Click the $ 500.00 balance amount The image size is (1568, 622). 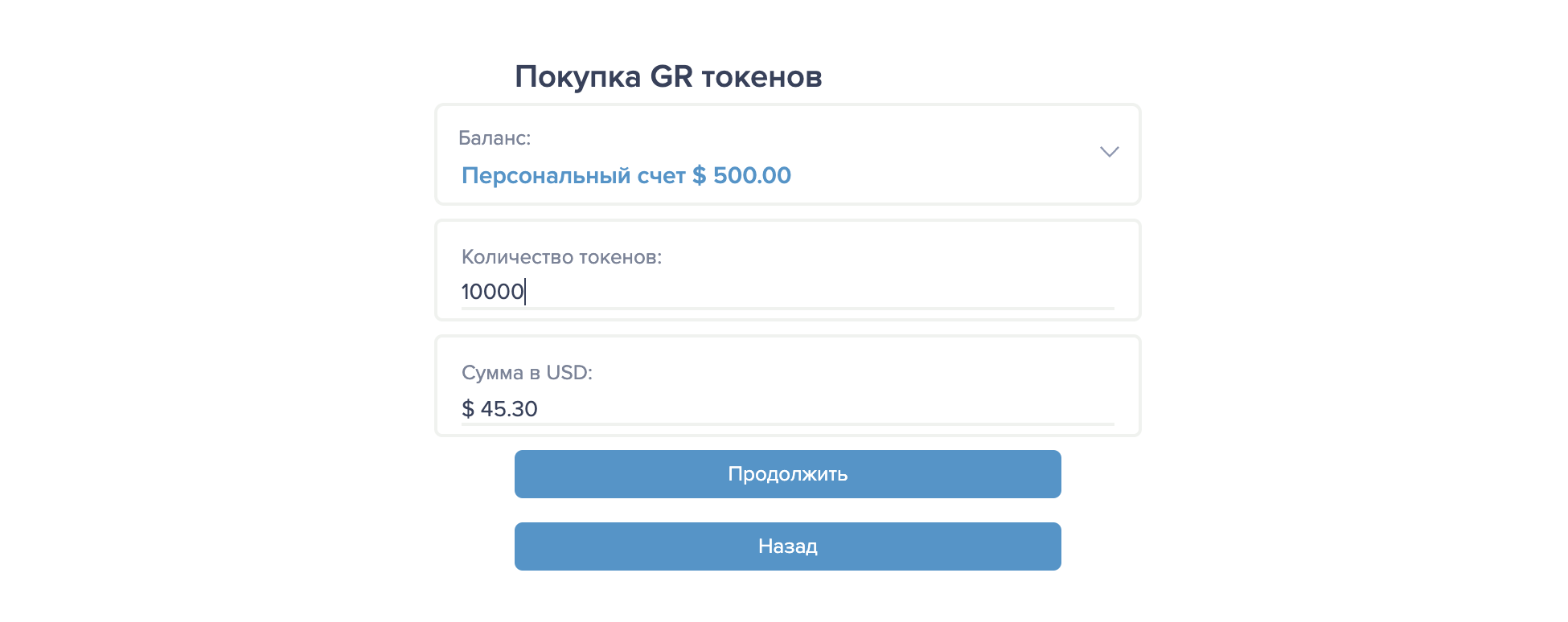pos(741,175)
